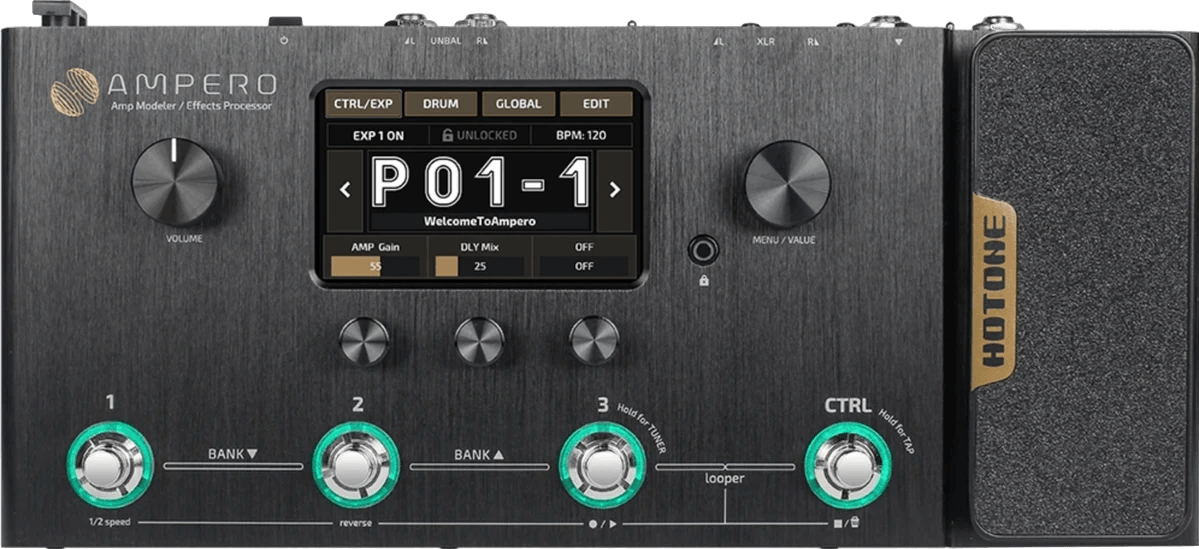The height and width of the screenshot is (549, 1199).
Task: Select the EDIT tab on screen
Action: [595, 104]
